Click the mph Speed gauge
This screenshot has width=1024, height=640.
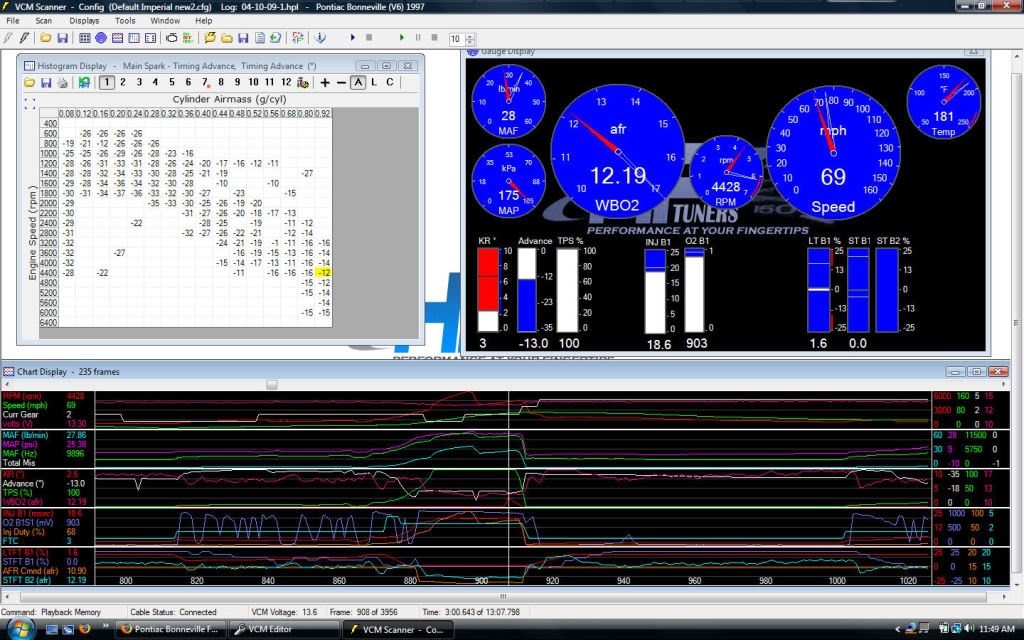833,153
